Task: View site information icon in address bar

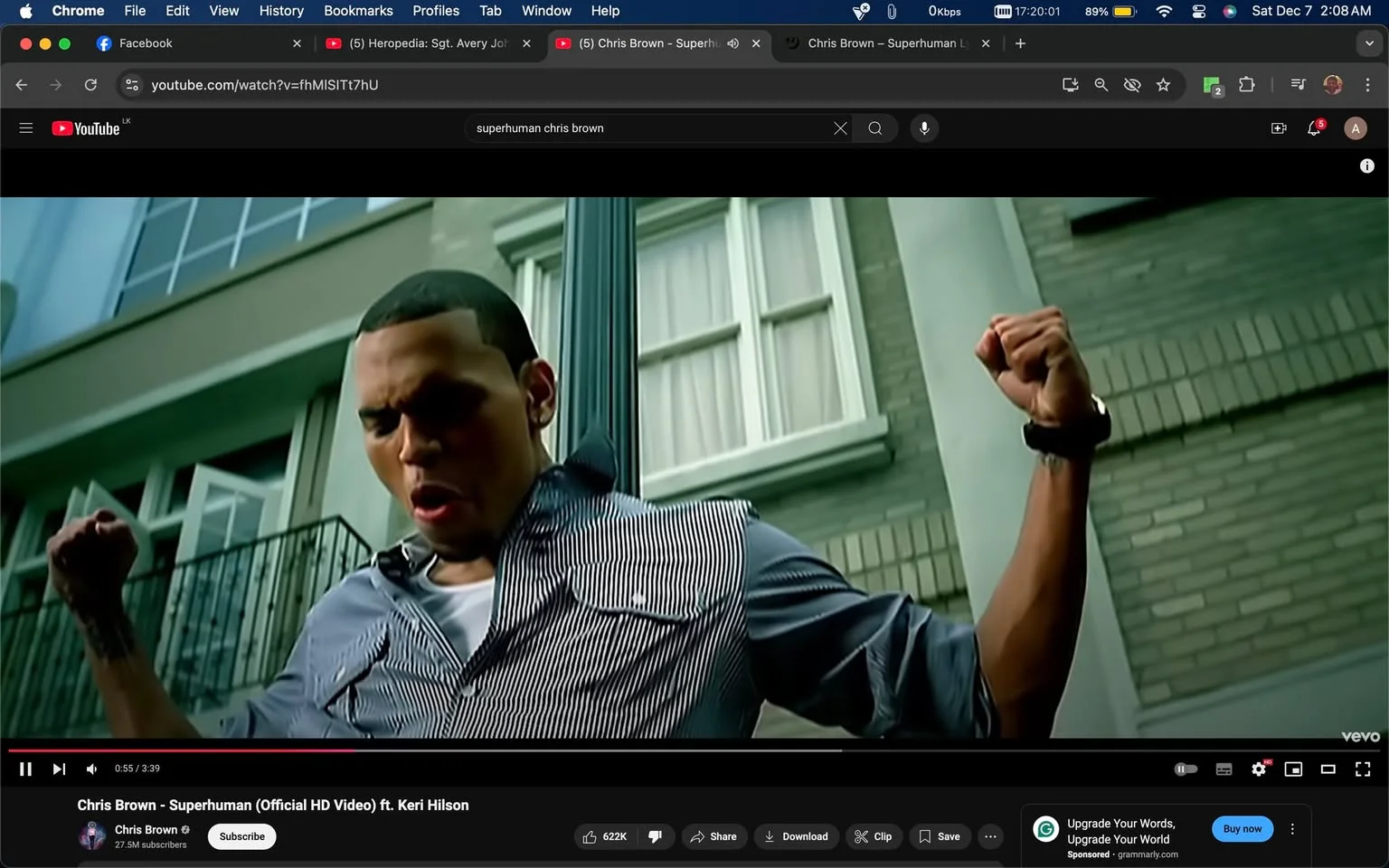Action: coord(132,85)
